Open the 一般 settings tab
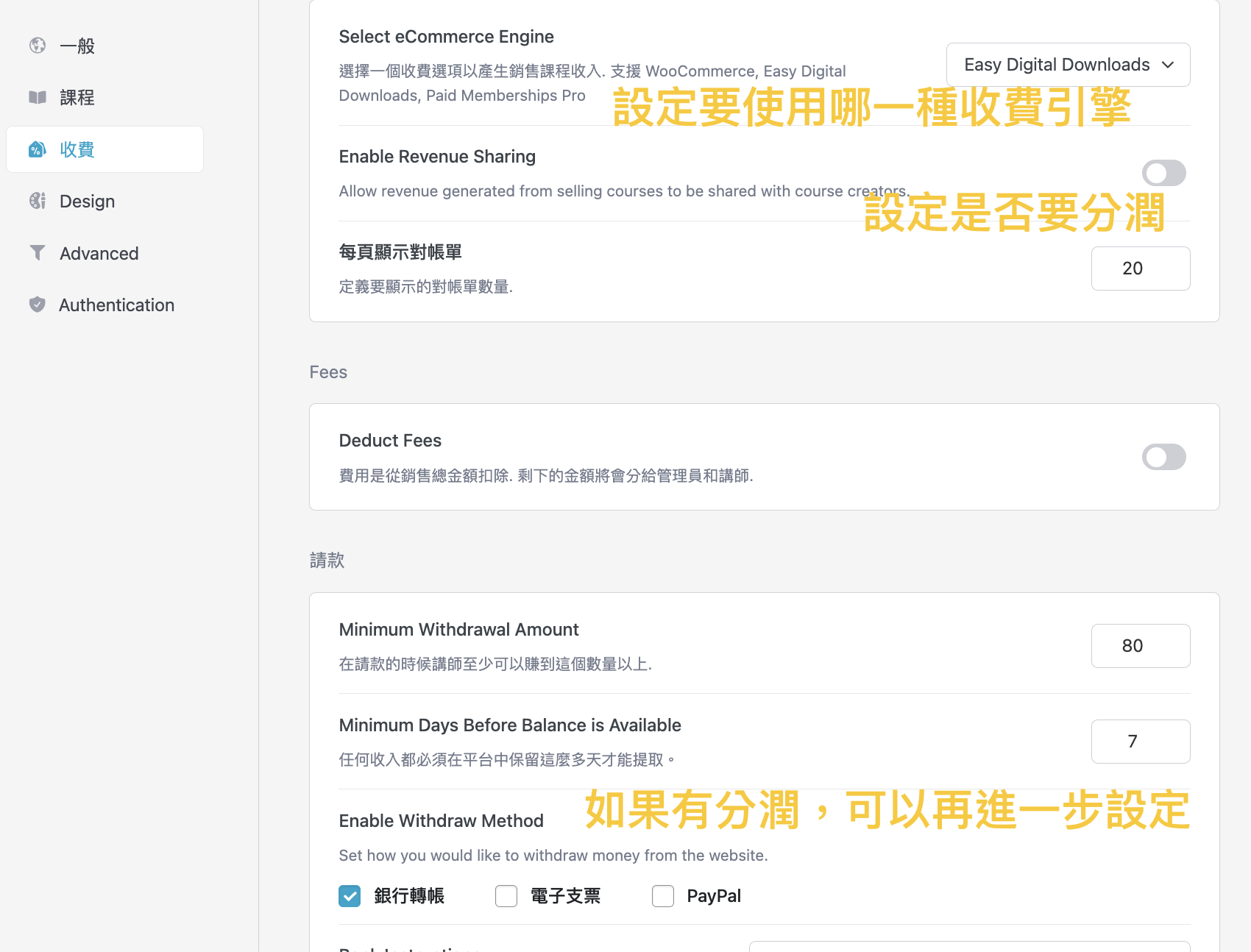Viewport: 1251px width, 952px height. tap(77, 46)
